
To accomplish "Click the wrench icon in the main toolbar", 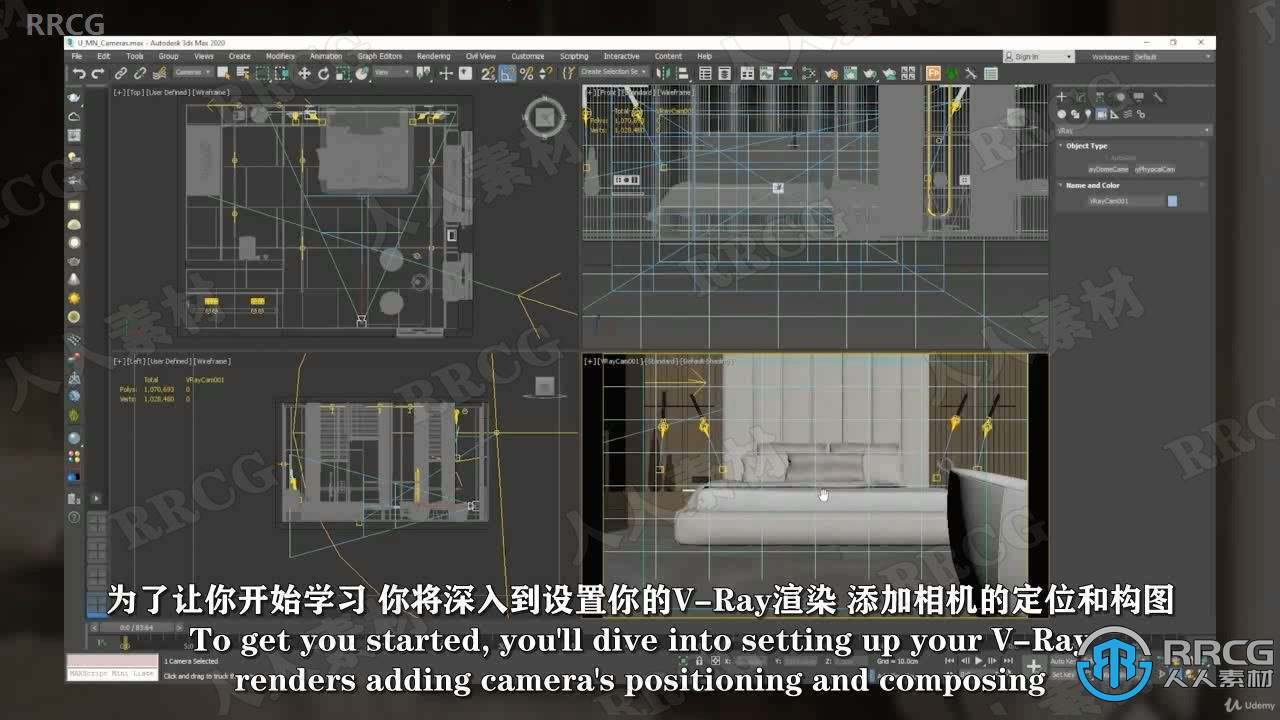I will (x=970, y=73).
